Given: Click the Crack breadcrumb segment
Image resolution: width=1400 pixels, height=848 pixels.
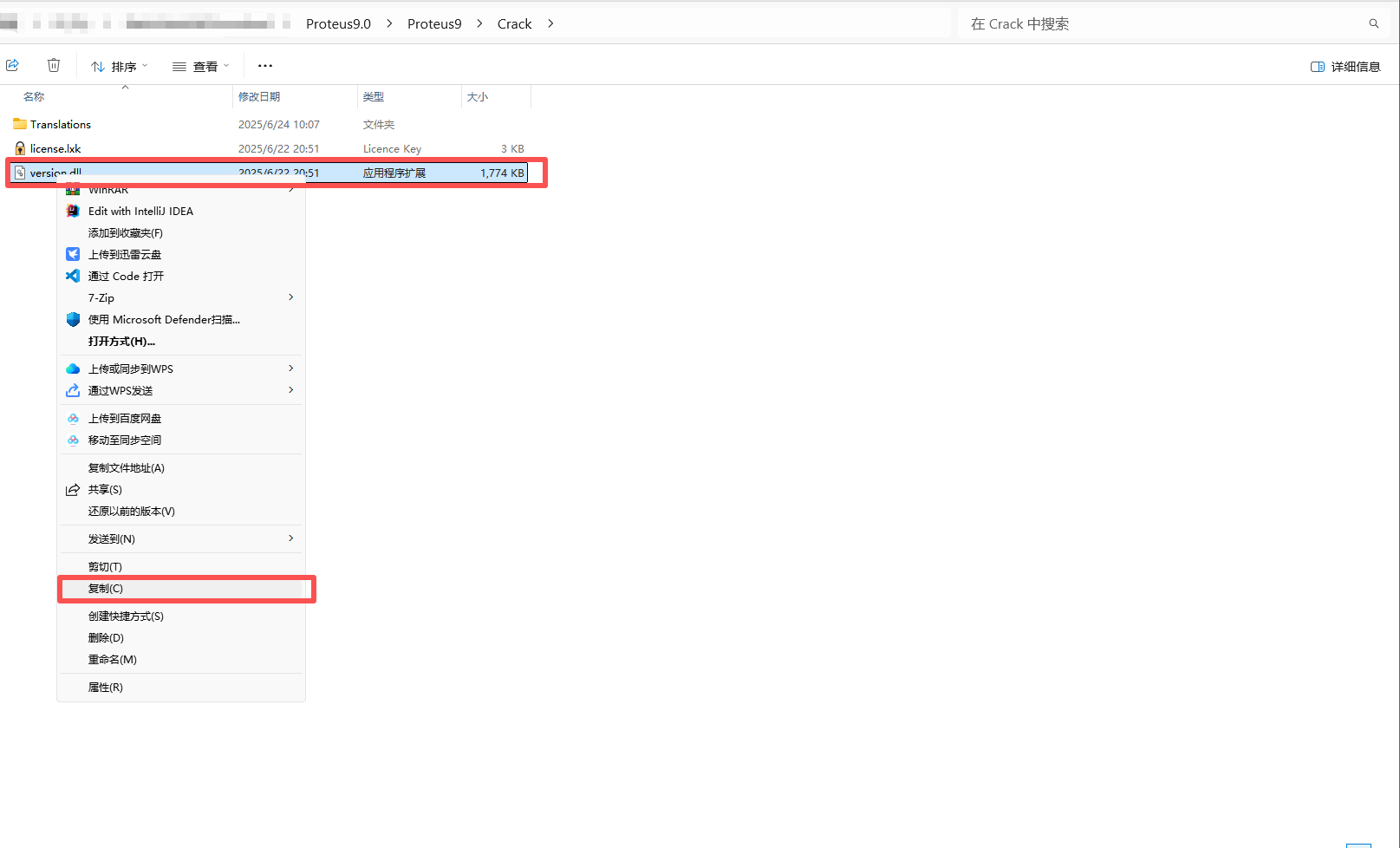Looking at the screenshot, I should click(x=514, y=23).
